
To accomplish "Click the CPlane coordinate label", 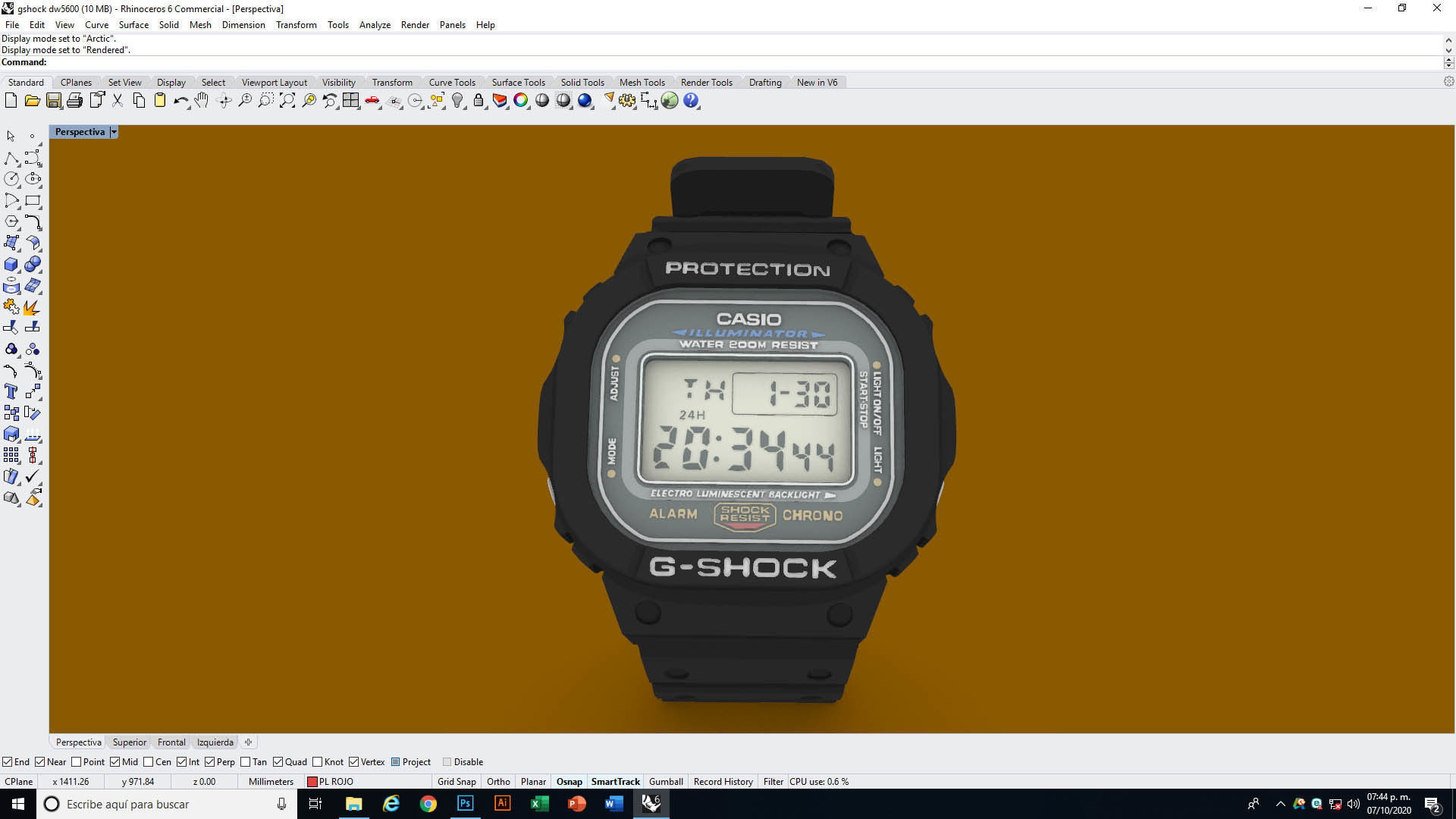I will 19,781.
